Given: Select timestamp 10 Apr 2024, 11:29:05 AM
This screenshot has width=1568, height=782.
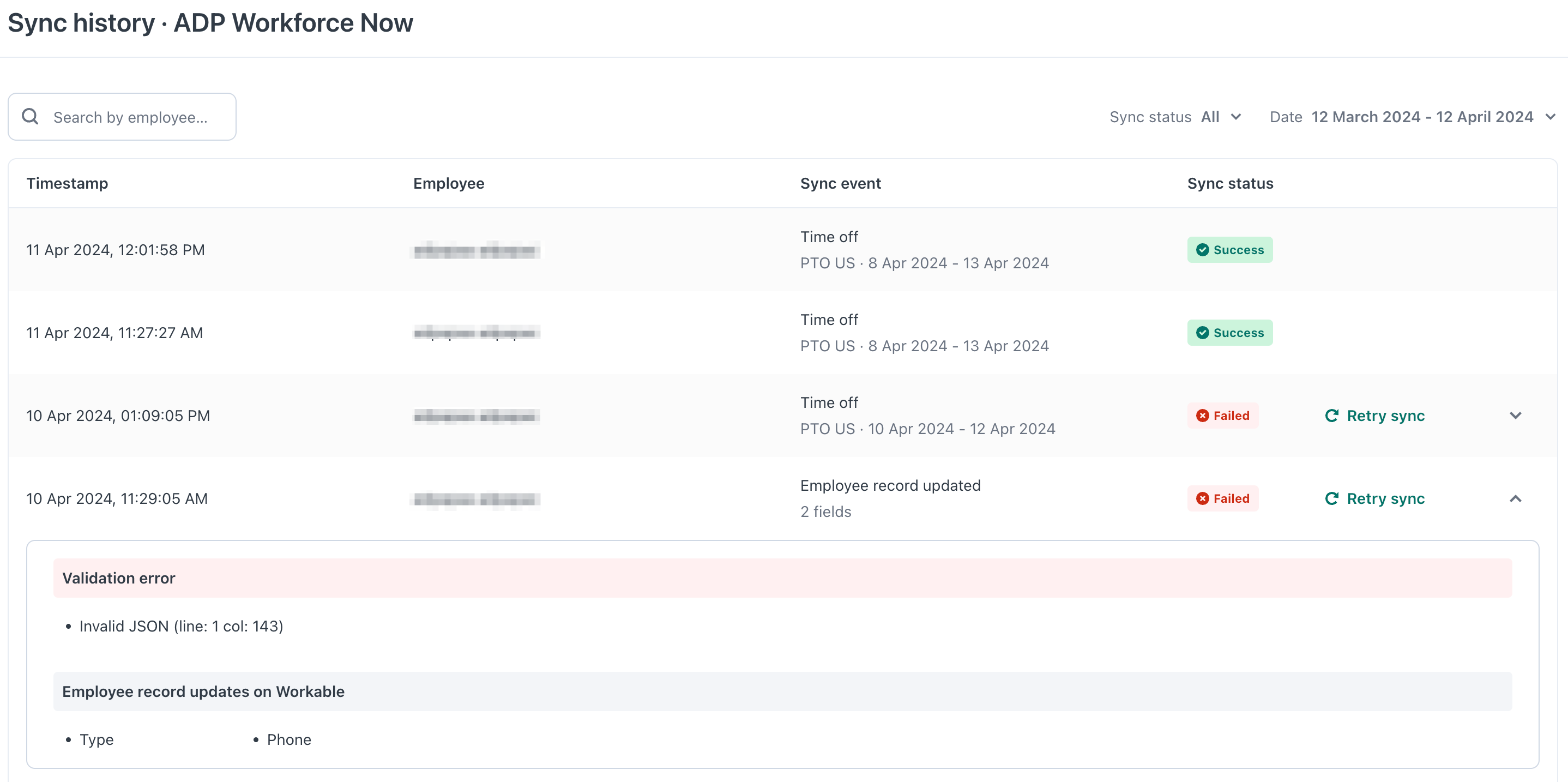Looking at the screenshot, I should [x=117, y=499].
